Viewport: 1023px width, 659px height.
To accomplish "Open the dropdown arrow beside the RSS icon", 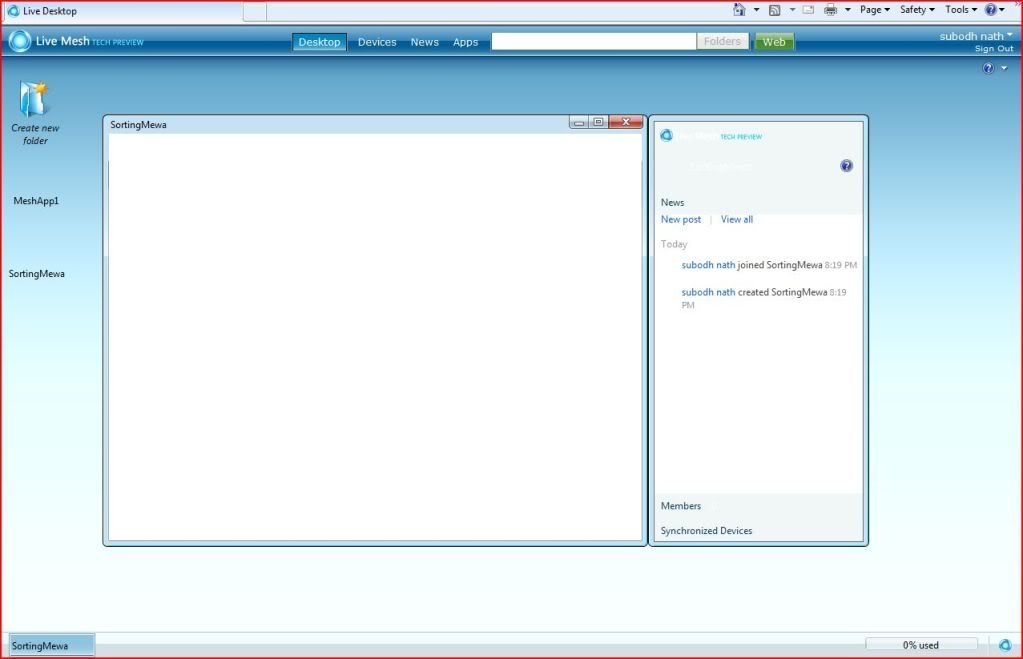I will pyautogui.click(x=792, y=10).
